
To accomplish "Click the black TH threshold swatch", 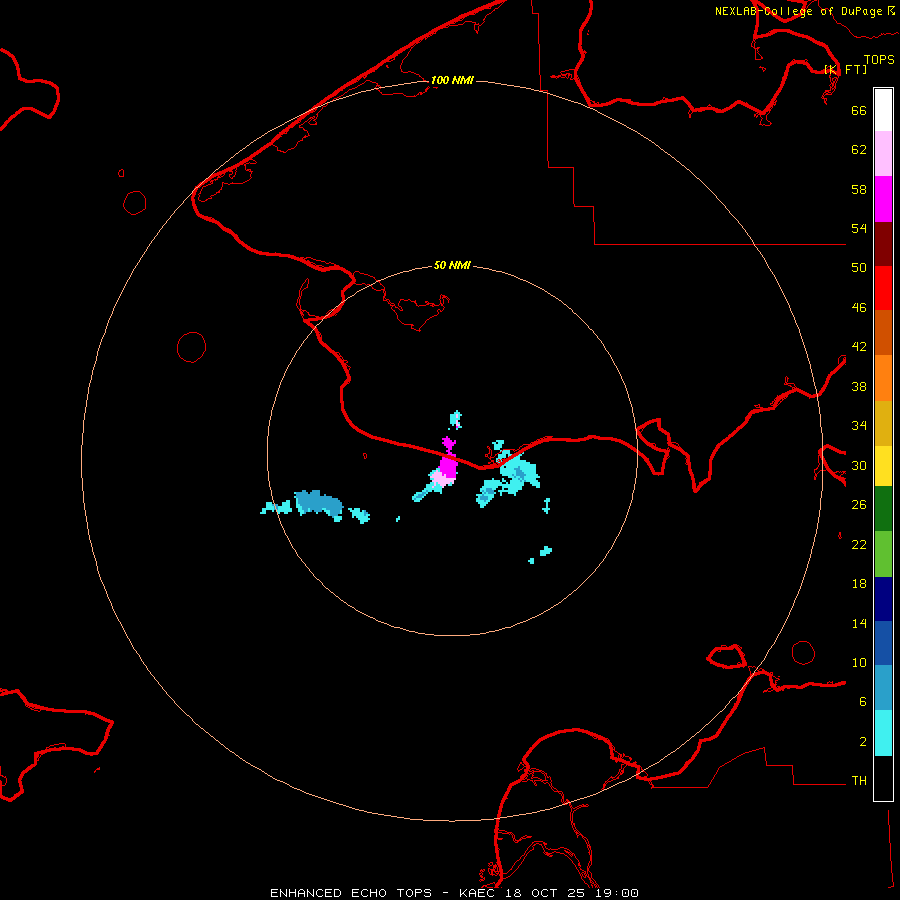I will coord(883,778).
